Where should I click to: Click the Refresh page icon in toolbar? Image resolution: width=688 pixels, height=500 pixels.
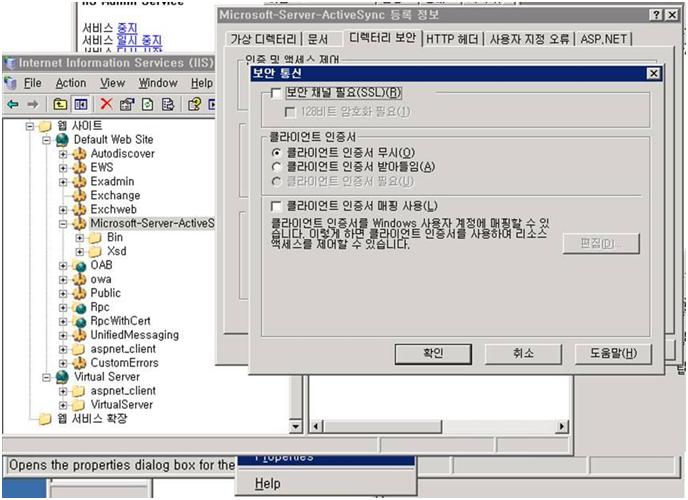pyautogui.click(x=147, y=104)
